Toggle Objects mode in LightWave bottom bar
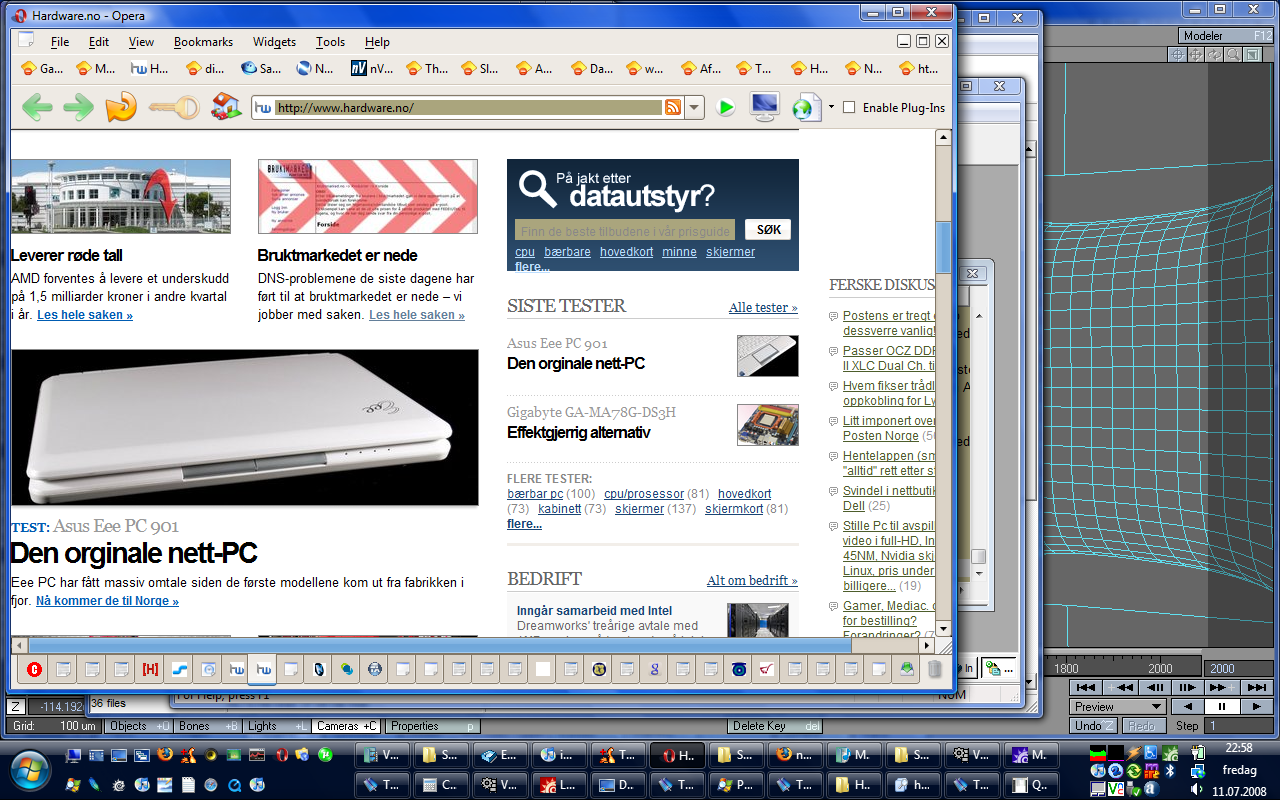 (x=140, y=726)
